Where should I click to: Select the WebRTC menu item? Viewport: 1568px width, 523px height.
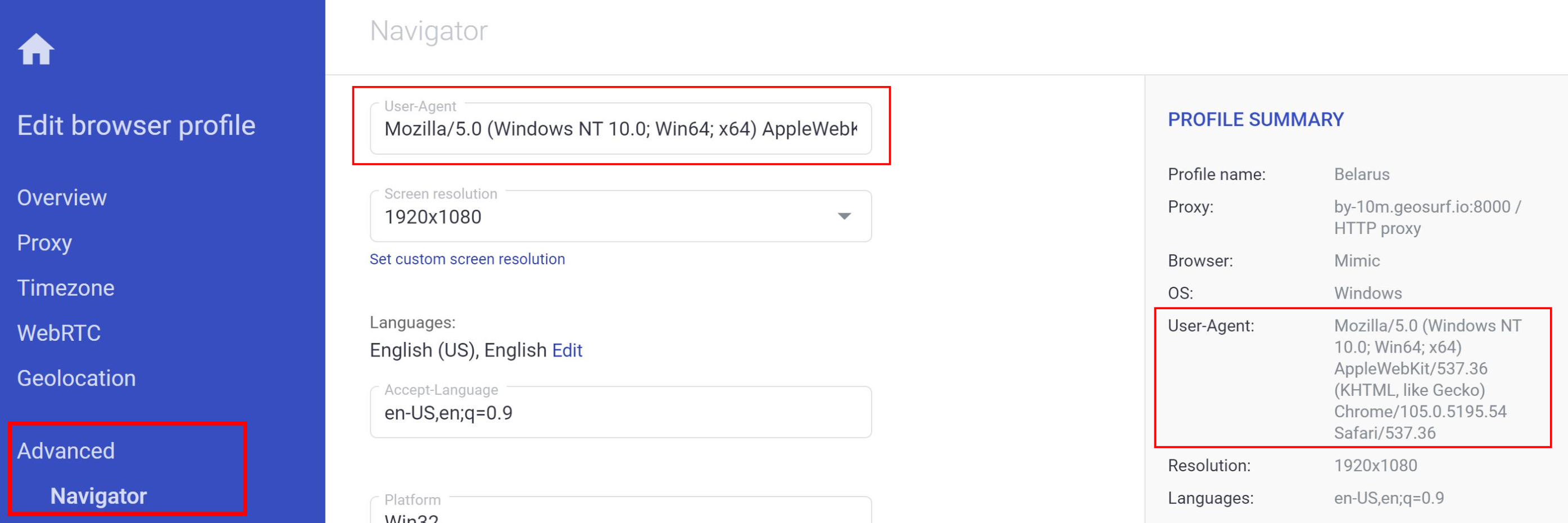coord(59,333)
